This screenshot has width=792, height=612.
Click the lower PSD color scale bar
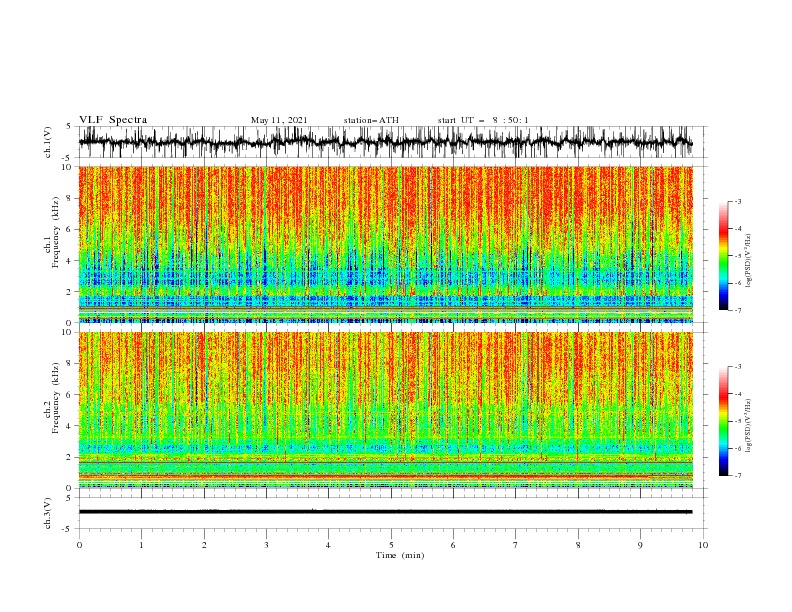tap(723, 421)
